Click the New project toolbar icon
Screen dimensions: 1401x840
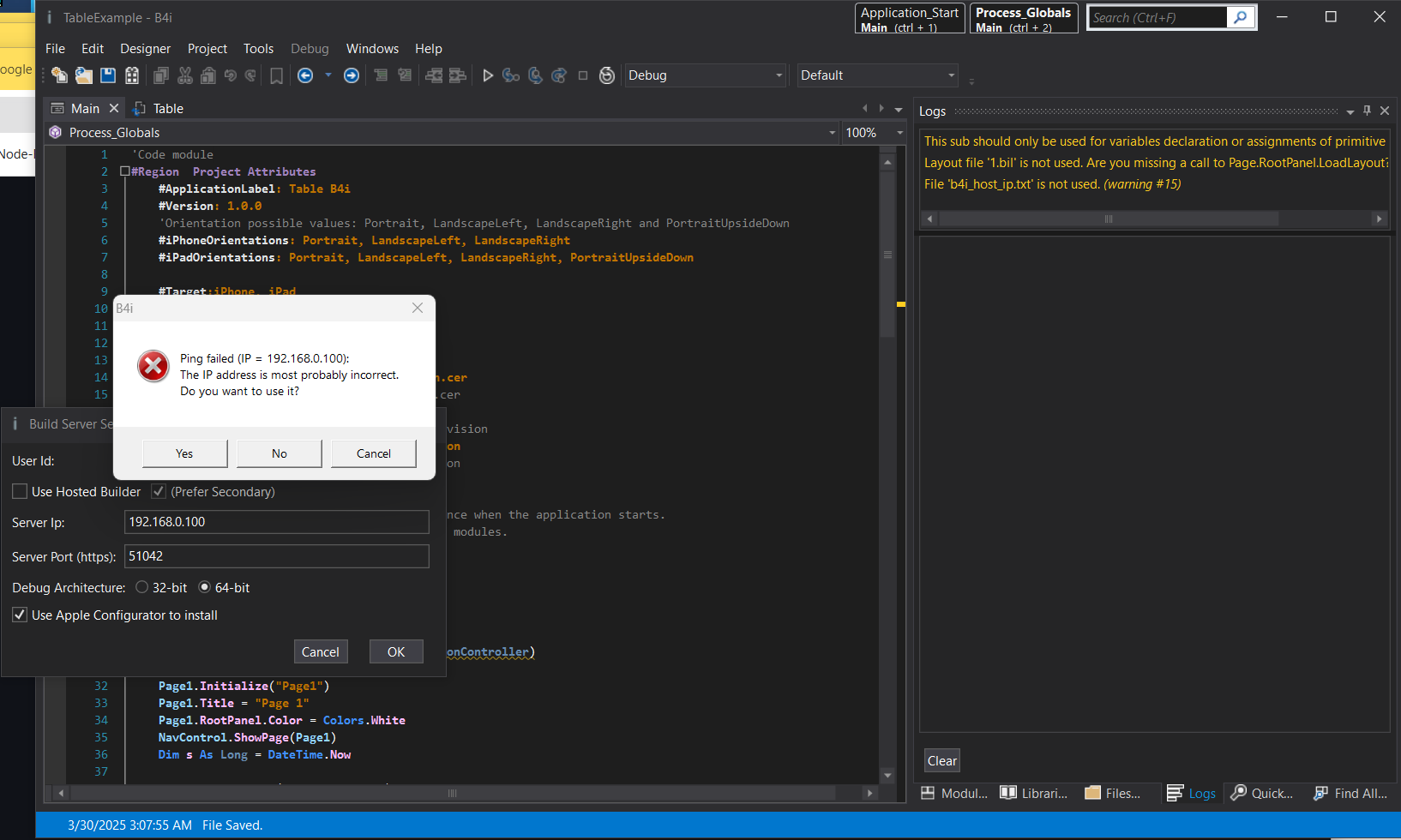tap(59, 75)
